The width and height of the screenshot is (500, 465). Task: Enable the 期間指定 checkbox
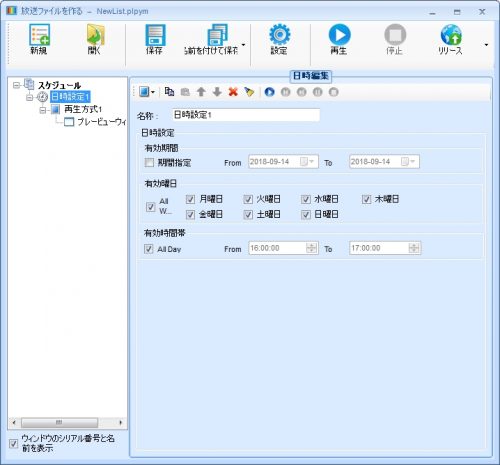149,163
